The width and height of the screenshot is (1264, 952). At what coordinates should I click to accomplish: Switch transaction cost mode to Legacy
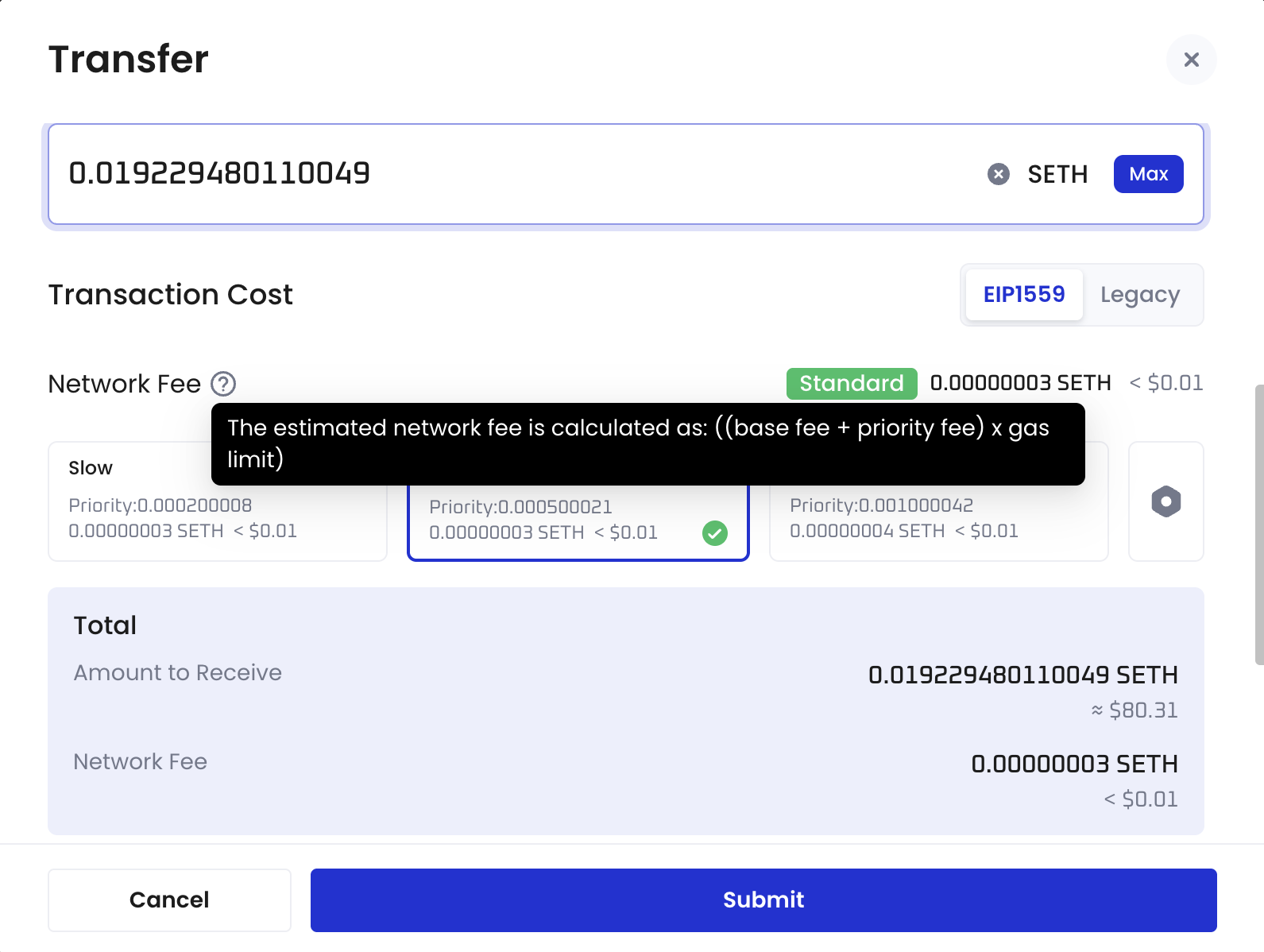click(1139, 295)
